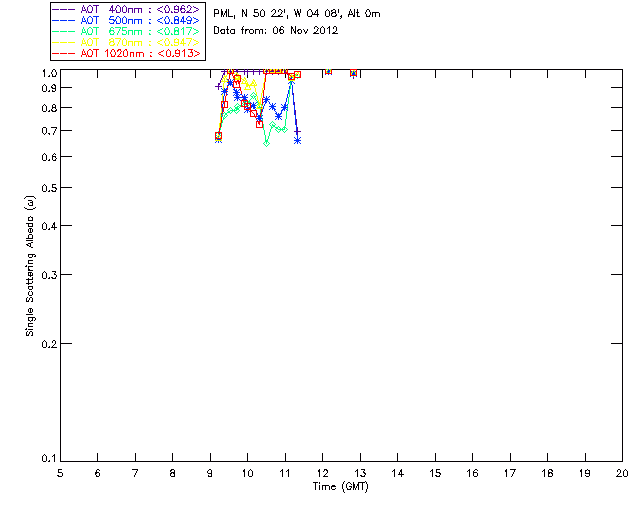Image resolution: width=640 pixels, height=512 pixels.
Task: Click the 20 hour x-axis tick label
Action: [x=622, y=473]
